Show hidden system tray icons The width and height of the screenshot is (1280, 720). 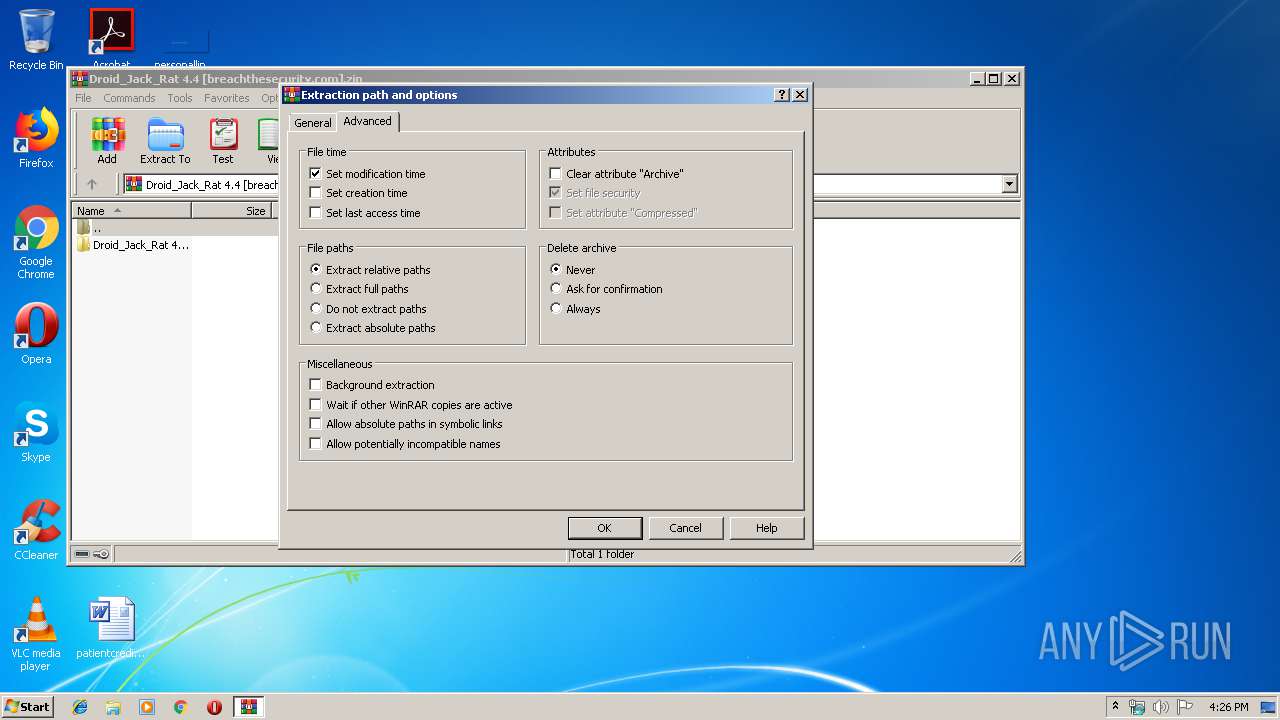click(1115, 707)
